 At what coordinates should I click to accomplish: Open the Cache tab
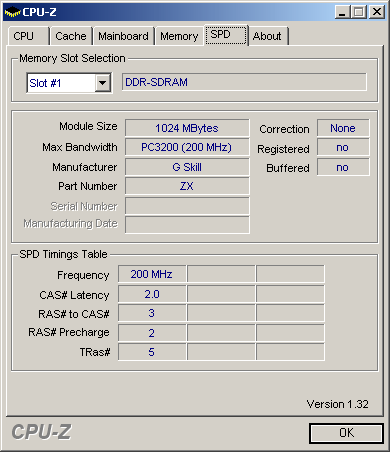71,36
